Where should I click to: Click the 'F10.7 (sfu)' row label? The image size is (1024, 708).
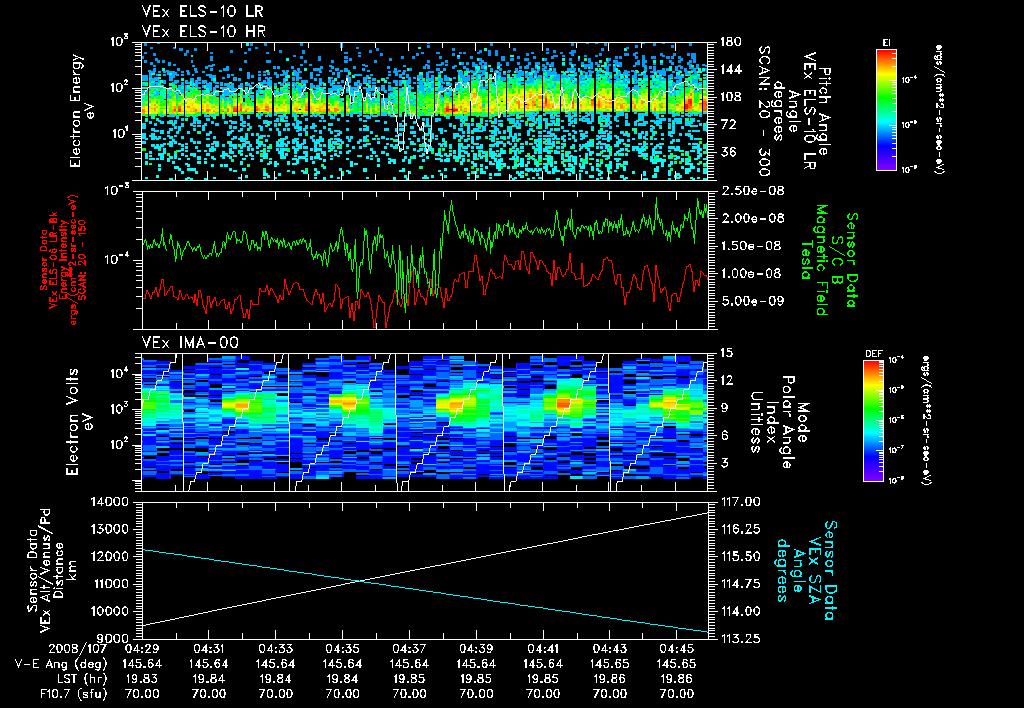(73, 694)
